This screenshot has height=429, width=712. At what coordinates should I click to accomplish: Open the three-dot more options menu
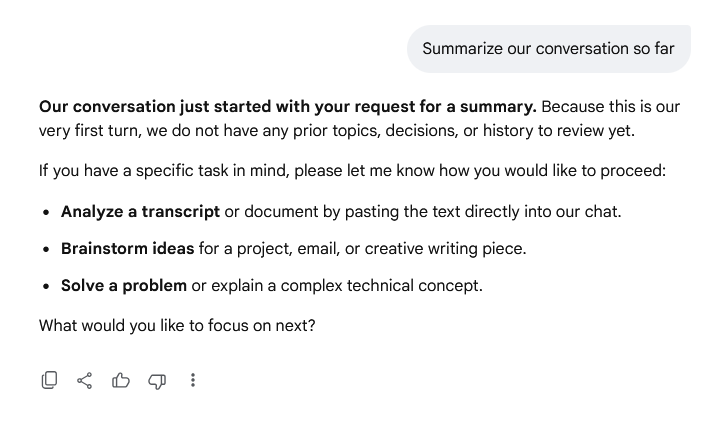[193, 380]
